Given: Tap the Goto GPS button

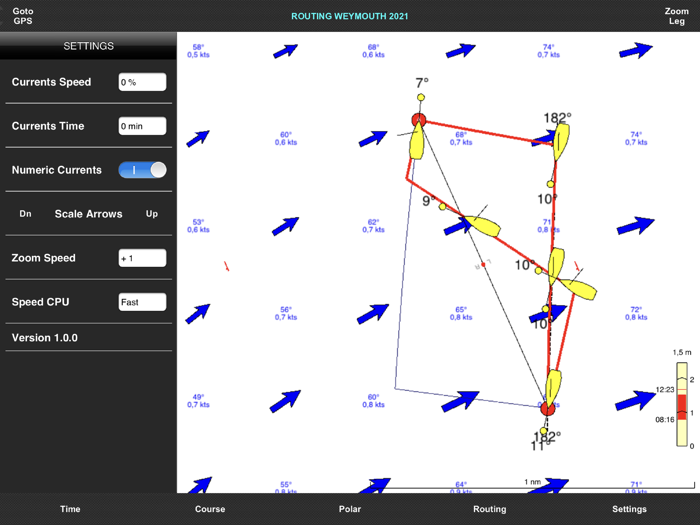Looking at the screenshot, I should point(22,16).
